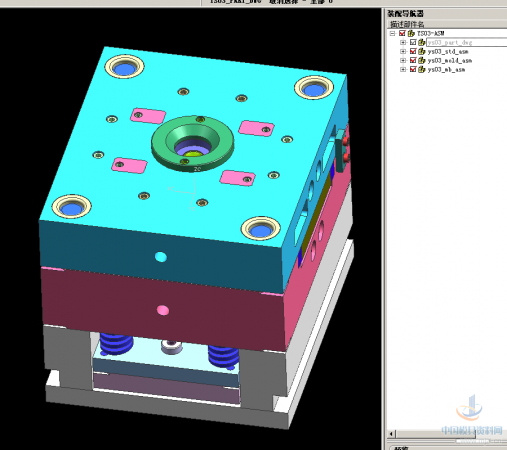Expand the ys03_std_asm node
Screen dimensions: 507x450
point(403,51)
